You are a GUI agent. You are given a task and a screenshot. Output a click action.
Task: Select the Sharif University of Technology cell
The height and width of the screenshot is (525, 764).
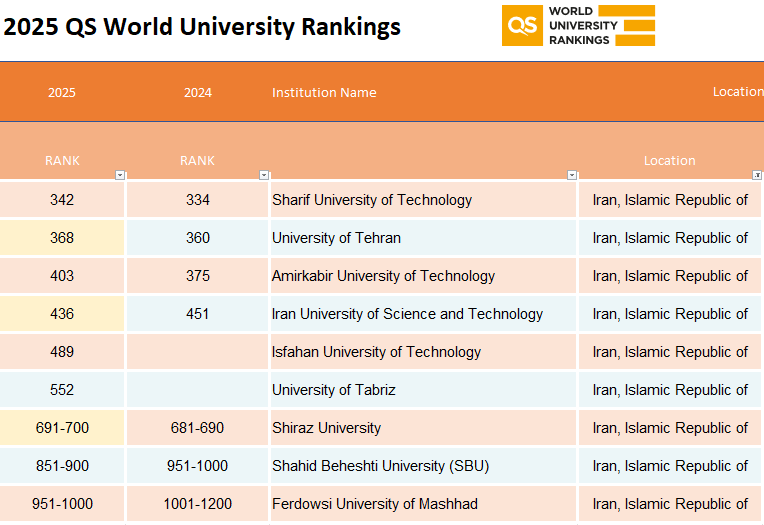423,200
